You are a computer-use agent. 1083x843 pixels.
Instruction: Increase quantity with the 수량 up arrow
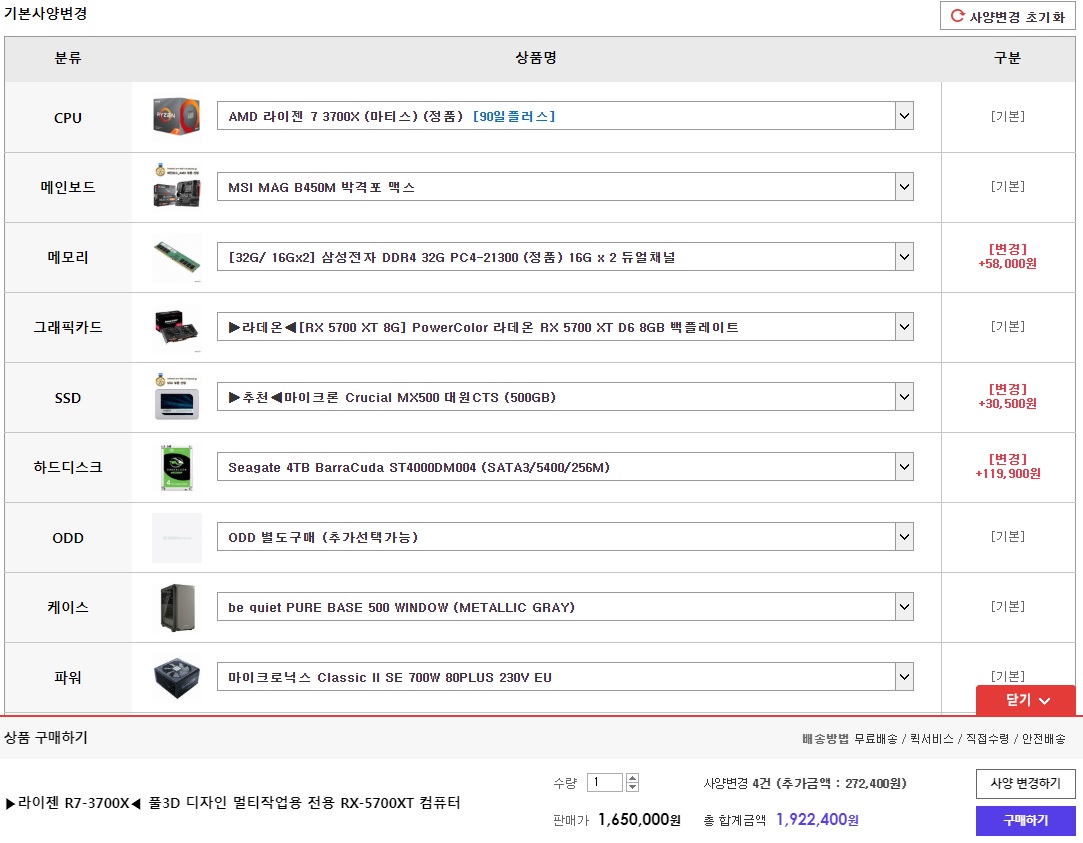633,778
